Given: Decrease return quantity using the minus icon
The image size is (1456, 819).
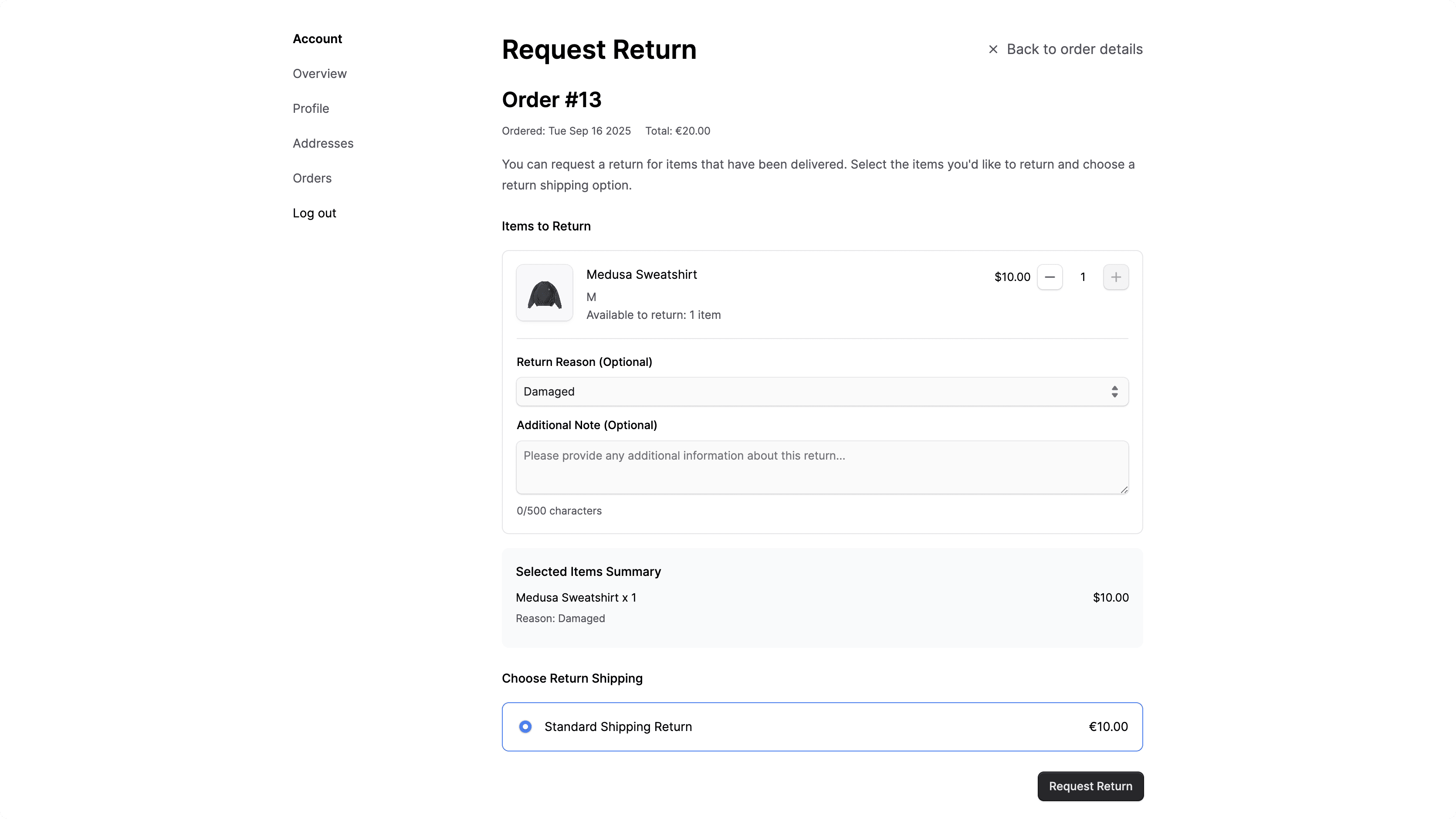Looking at the screenshot, I should click(x=1050, y=277).
